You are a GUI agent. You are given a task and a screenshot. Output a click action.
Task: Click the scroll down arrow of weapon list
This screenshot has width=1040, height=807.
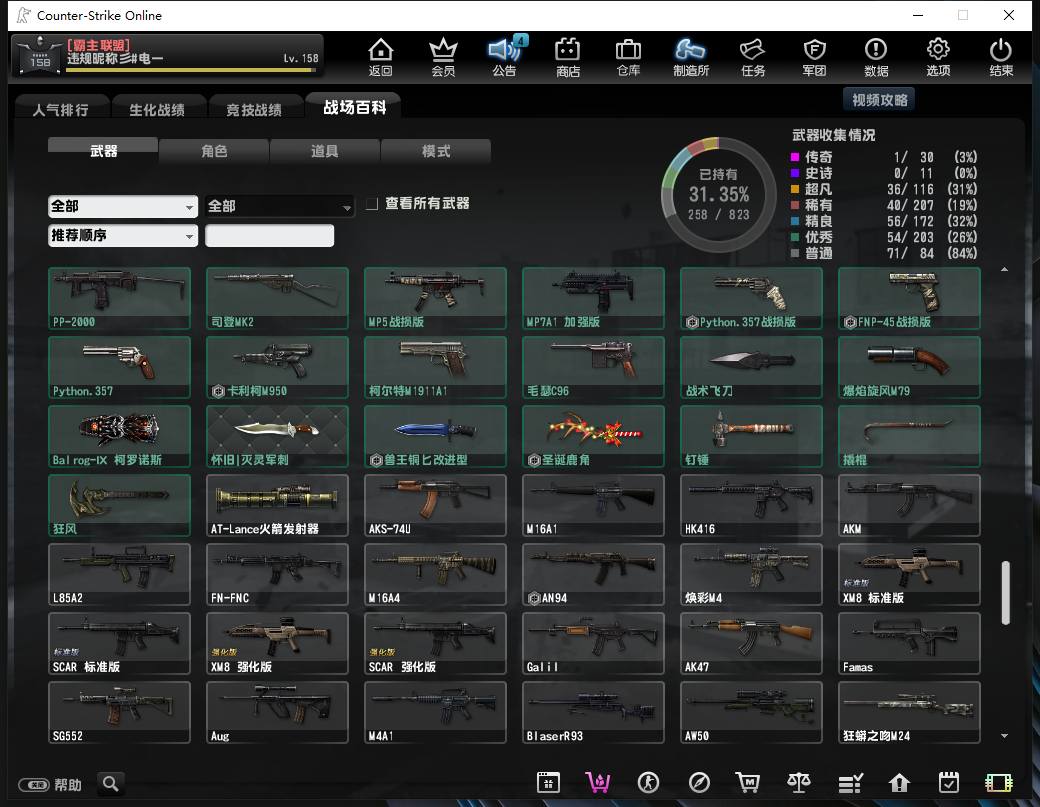[x=1004, y=735]
